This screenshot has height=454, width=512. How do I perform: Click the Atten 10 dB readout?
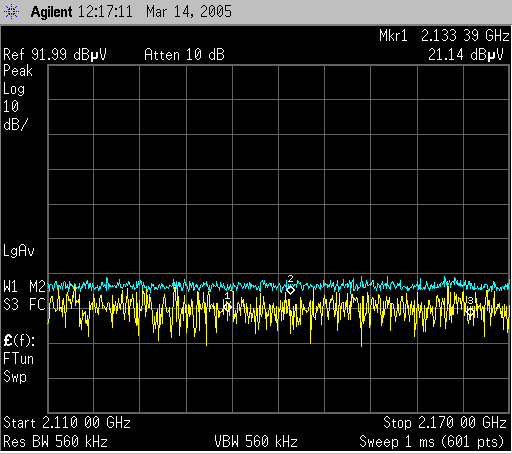click(184, 55)
